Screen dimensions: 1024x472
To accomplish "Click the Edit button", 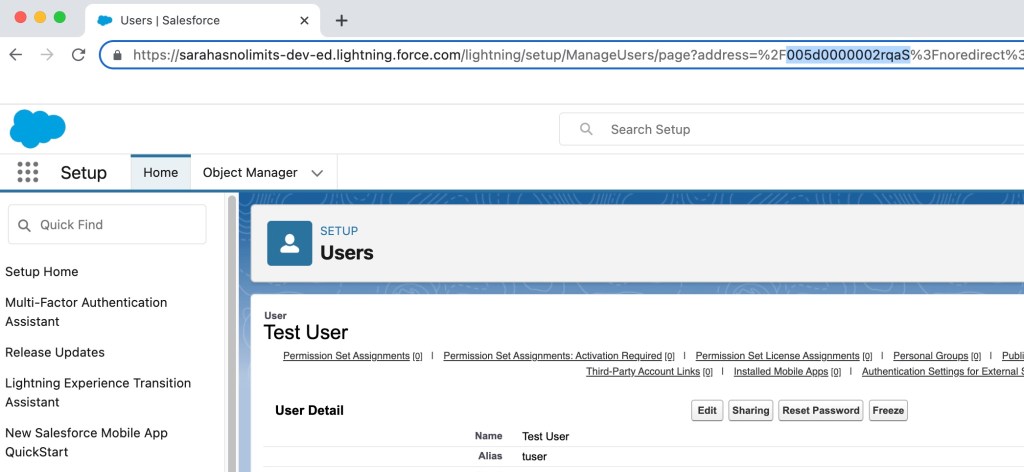I will point(707,411).
